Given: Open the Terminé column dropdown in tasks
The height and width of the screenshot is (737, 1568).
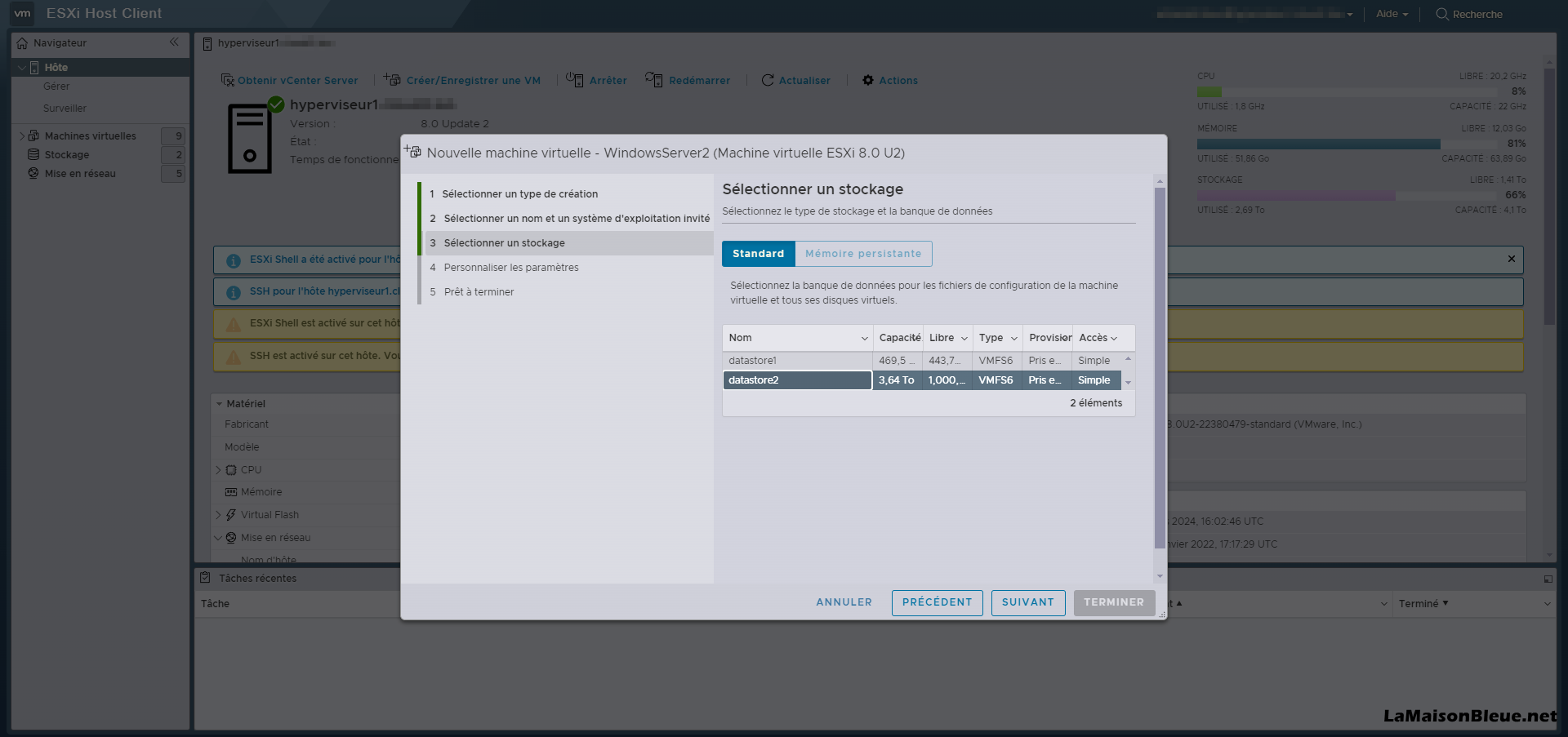Looking at the screenshot, I should (1547, 604).
